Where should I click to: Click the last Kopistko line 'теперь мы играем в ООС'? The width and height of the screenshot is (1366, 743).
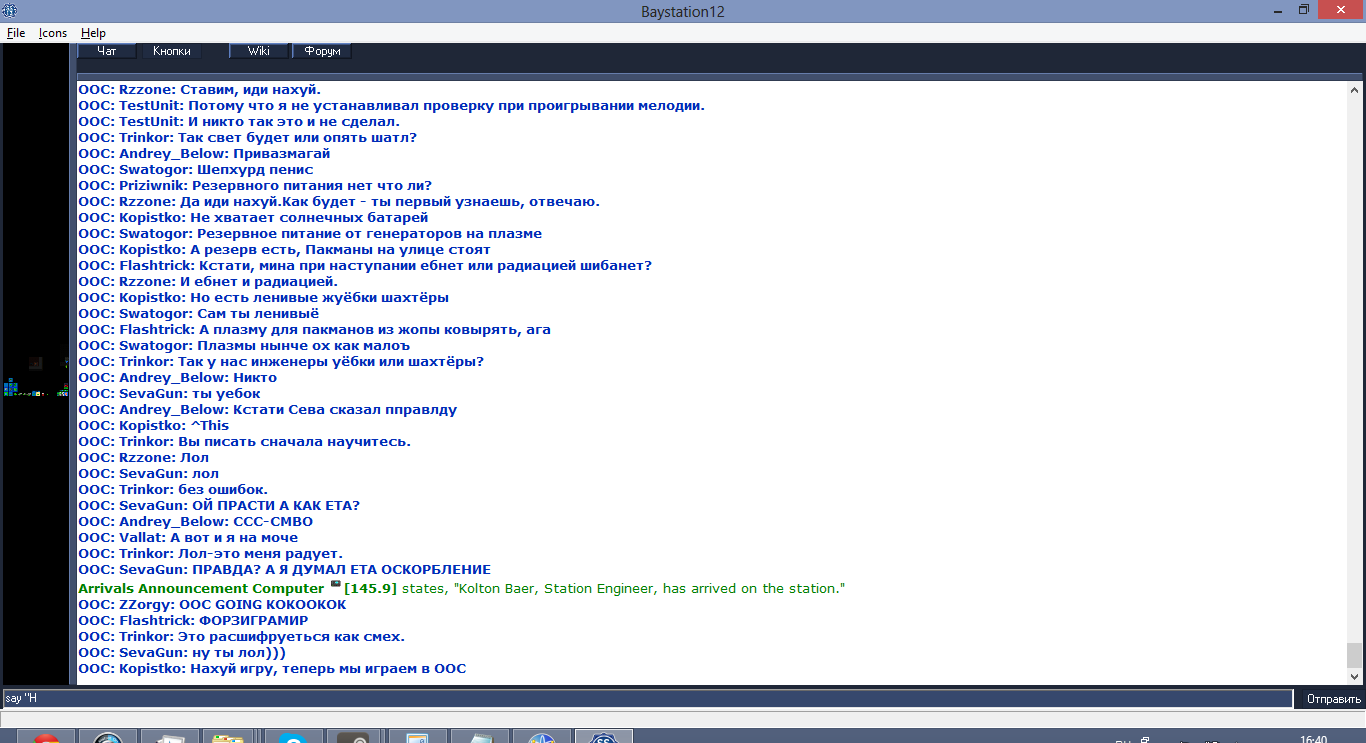coord(272,669)
